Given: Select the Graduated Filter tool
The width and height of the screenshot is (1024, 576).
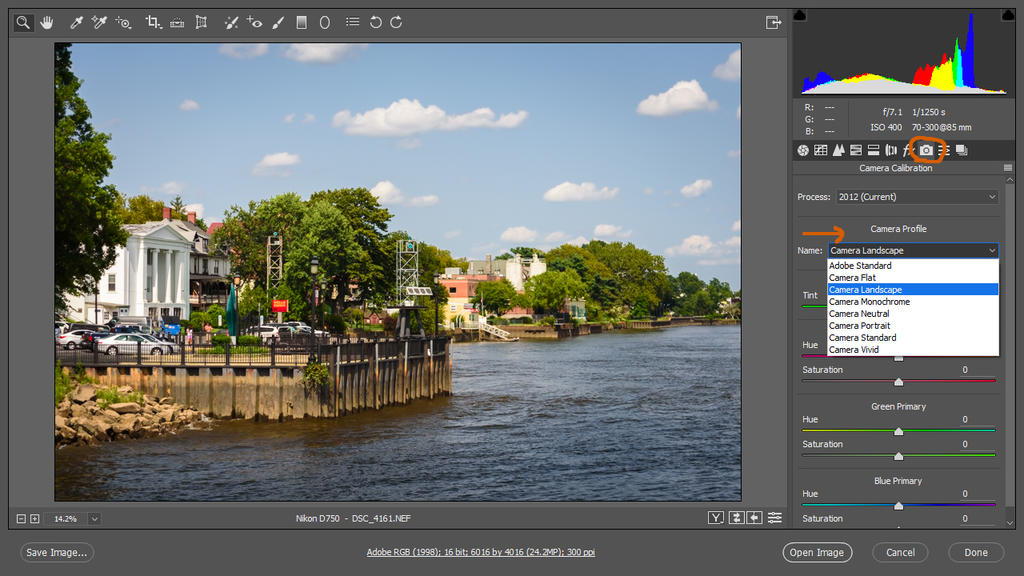Looking at the screenshot, I should (x=301, y=22).
